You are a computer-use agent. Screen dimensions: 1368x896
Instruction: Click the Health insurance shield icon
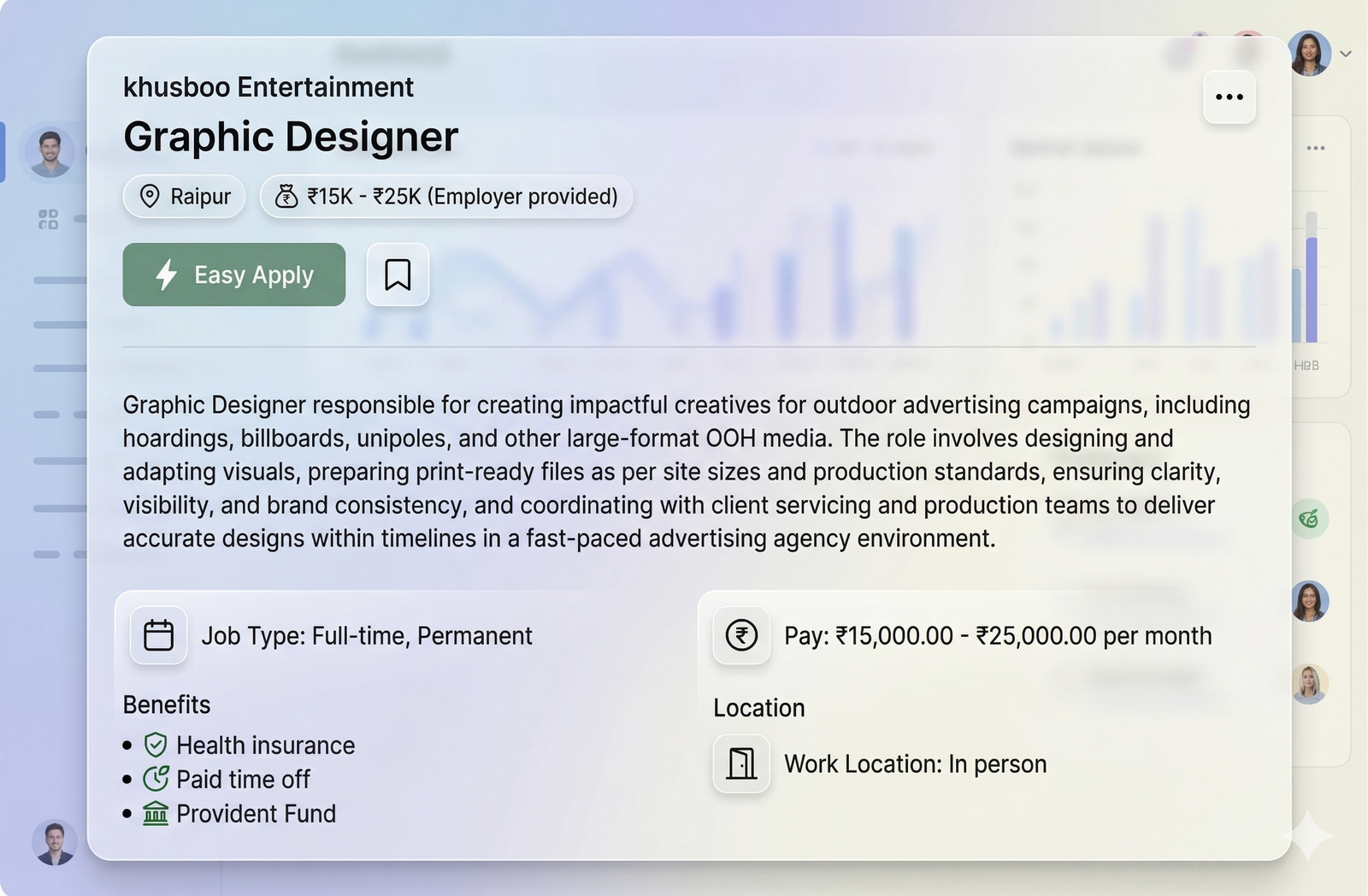coord(155,746)
